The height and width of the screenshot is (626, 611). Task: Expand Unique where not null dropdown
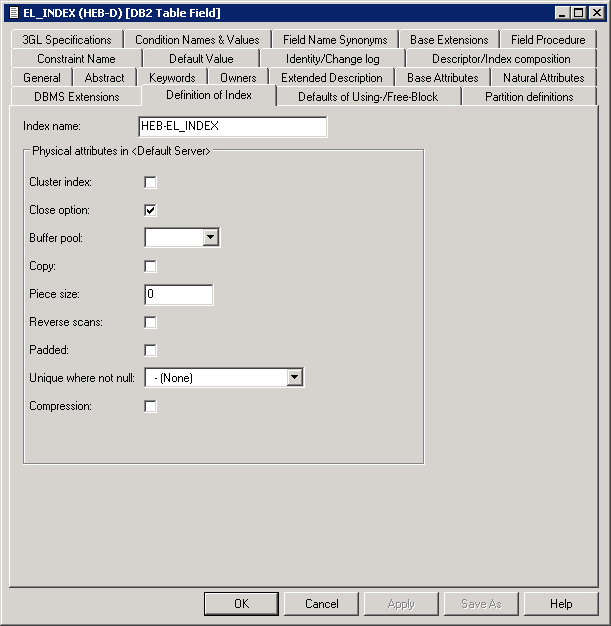(294, 378)
